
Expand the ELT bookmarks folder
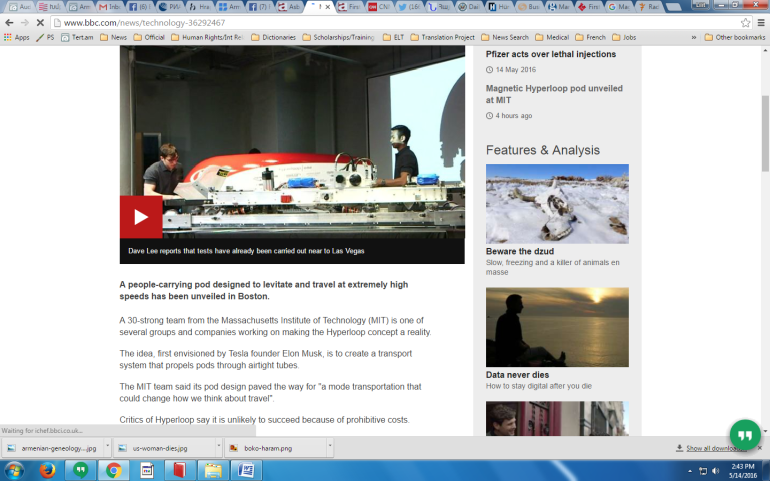[x=393, y=37]
